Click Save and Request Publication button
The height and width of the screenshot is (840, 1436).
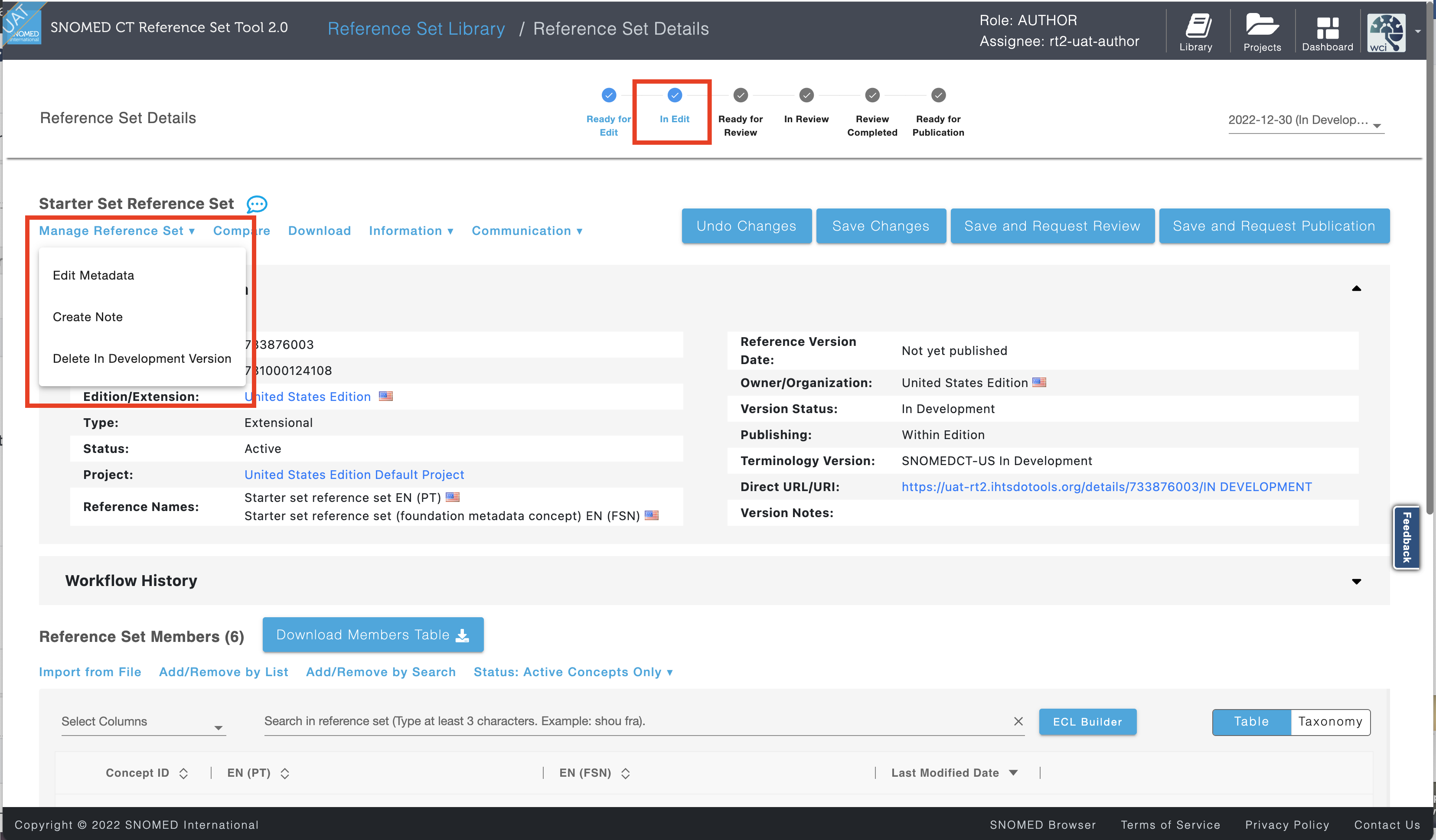[1274, 226]
